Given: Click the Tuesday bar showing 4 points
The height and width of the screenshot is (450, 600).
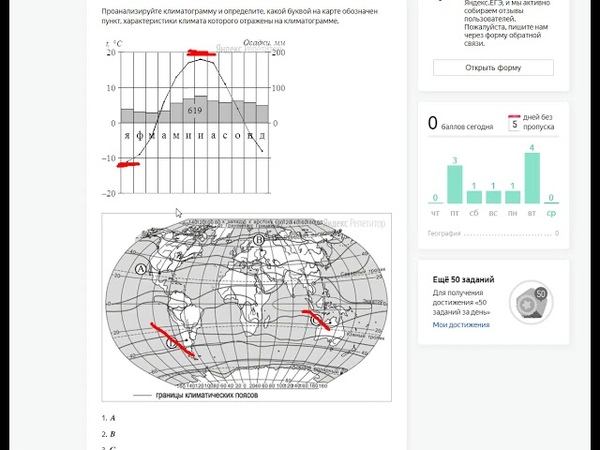Looking at the screenshot, I should tap(532, 178).
